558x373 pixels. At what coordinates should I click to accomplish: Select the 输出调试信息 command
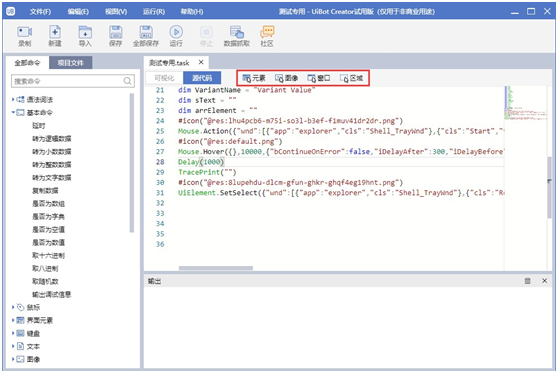tap(52, 294)
